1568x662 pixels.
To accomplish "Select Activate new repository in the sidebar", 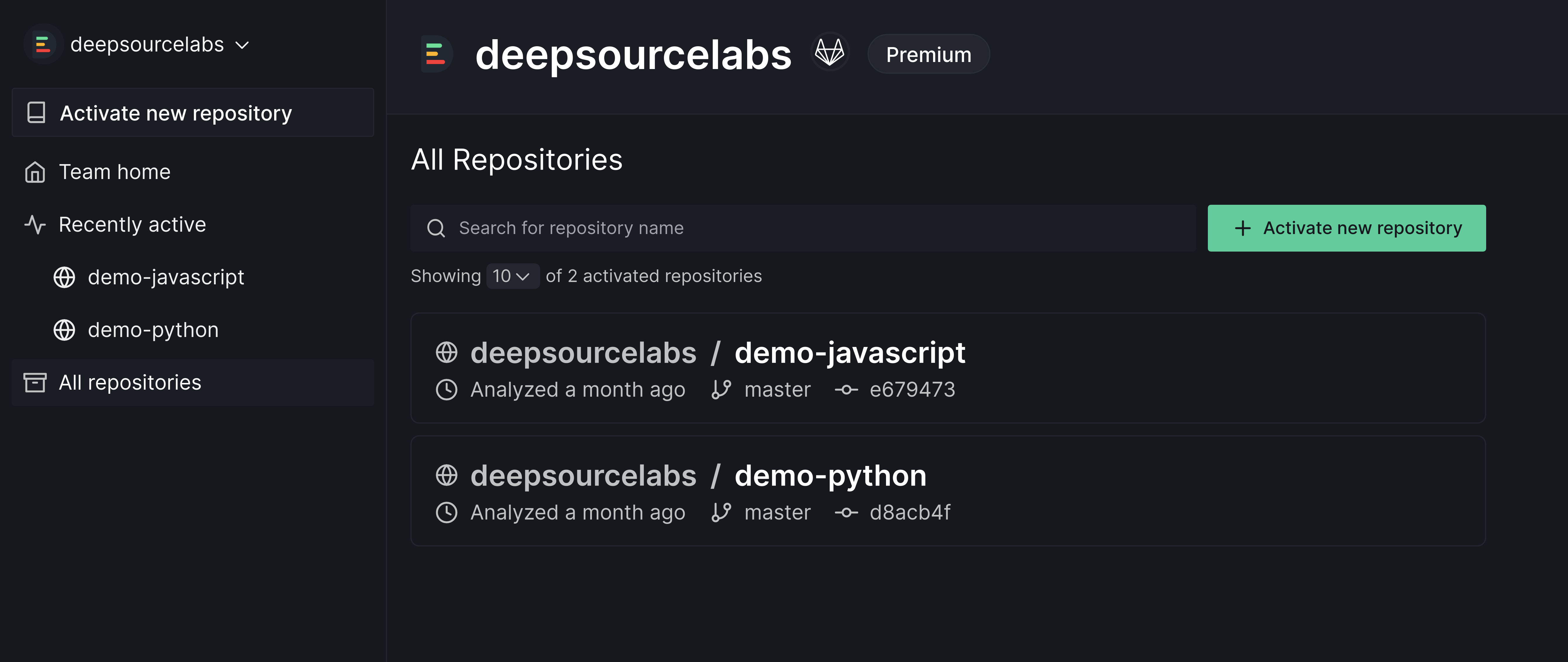I will click(176, 113).
